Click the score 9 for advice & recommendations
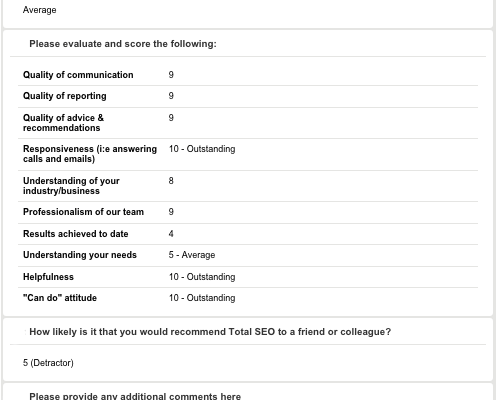 pyautogui.click(x=171, y=118)
